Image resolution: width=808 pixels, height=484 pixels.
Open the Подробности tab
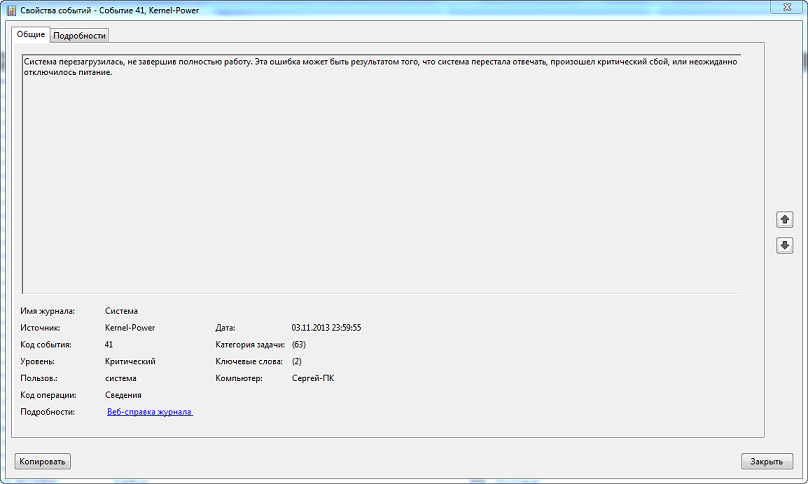pos(79,35)
